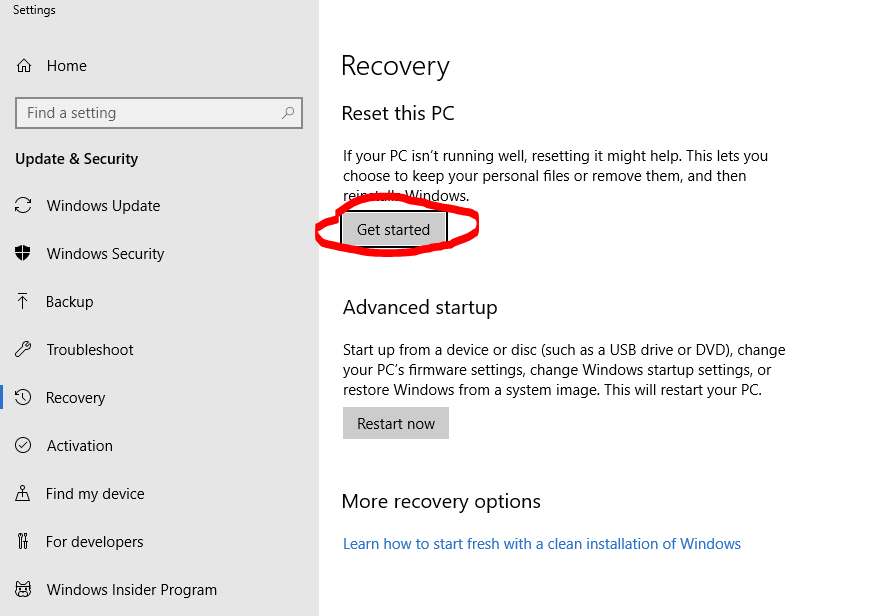Go to Windows Update settings
This screenshot has width=875, height=616.
tap(160, 205)
